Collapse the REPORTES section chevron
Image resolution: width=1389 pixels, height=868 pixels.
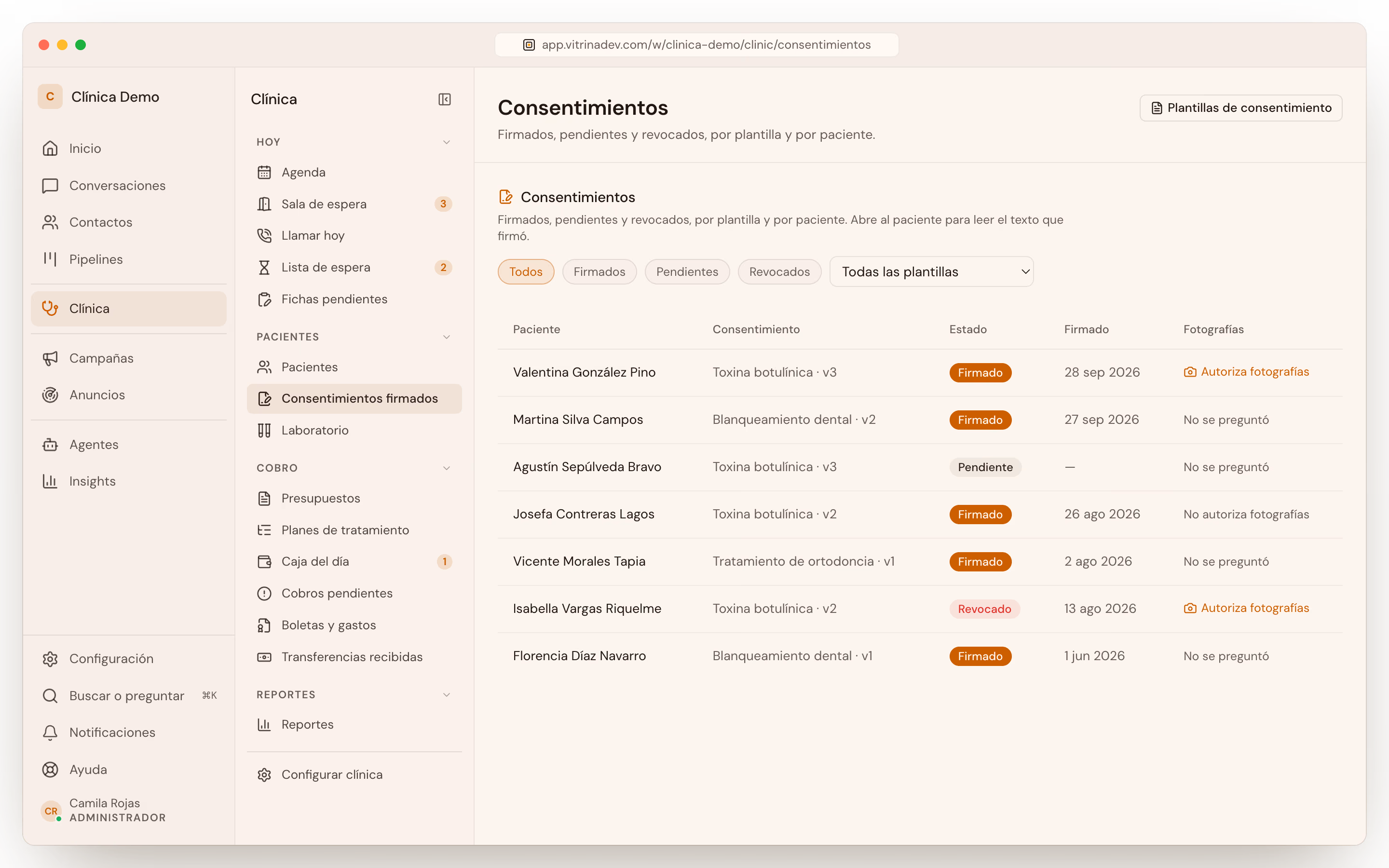[447, 694]
